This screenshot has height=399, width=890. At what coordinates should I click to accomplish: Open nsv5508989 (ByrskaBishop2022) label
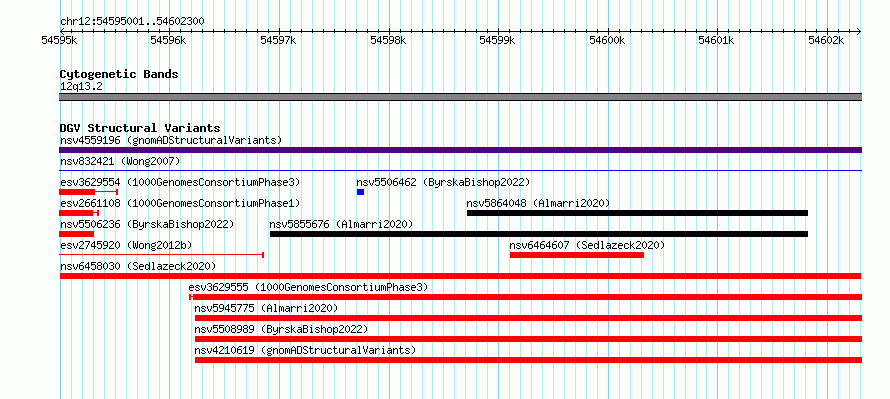pyautogui.click(x=282, y=329)
